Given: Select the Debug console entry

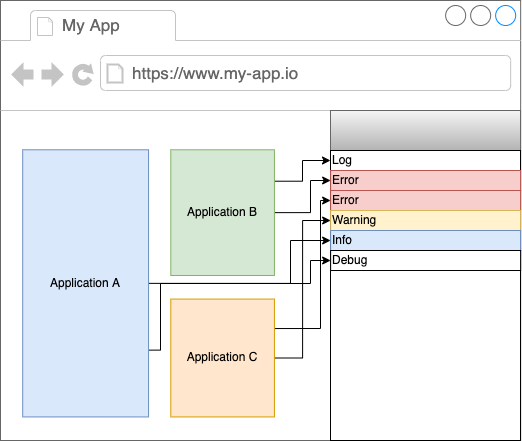Looking at the screenshot, I should (x=425, y=260).
